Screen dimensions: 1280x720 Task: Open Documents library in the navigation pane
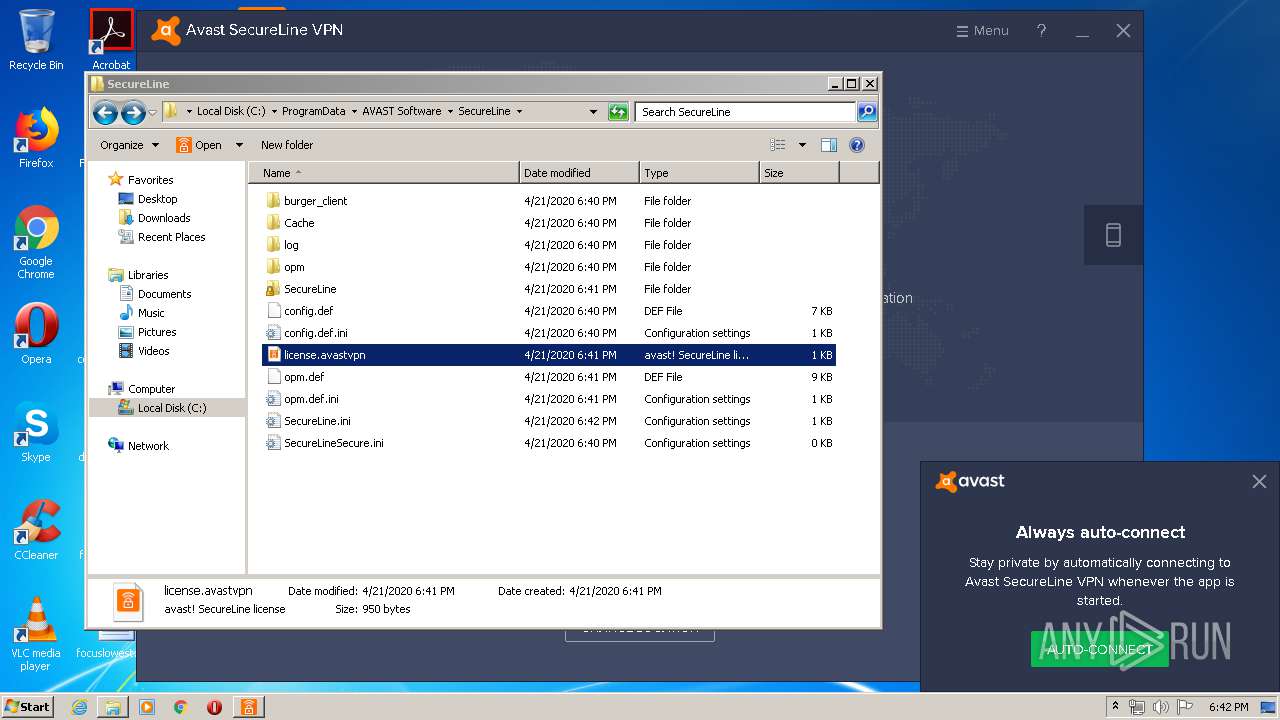tap(155, 294)
